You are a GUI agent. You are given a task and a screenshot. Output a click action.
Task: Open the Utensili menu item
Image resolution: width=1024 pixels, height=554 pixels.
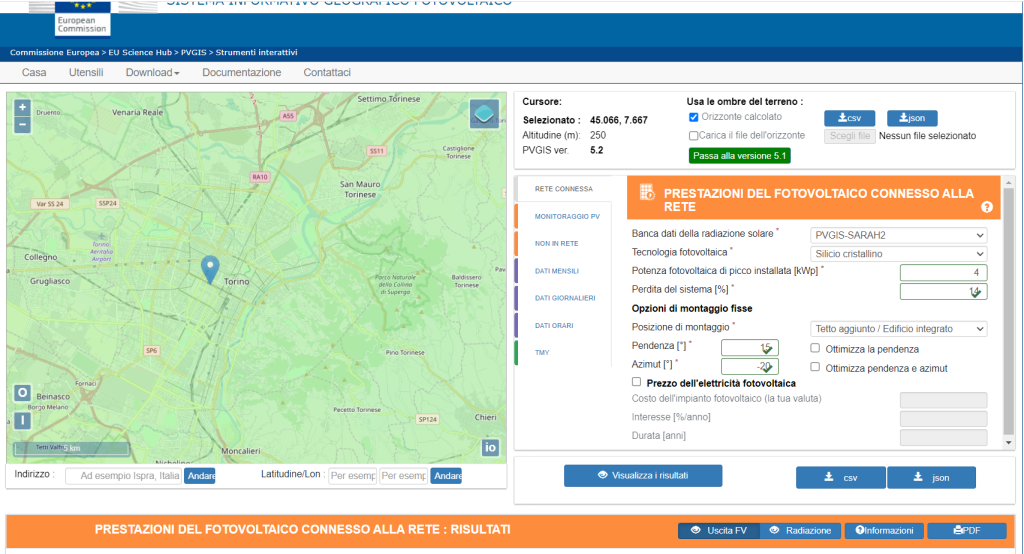pos(86,73)
